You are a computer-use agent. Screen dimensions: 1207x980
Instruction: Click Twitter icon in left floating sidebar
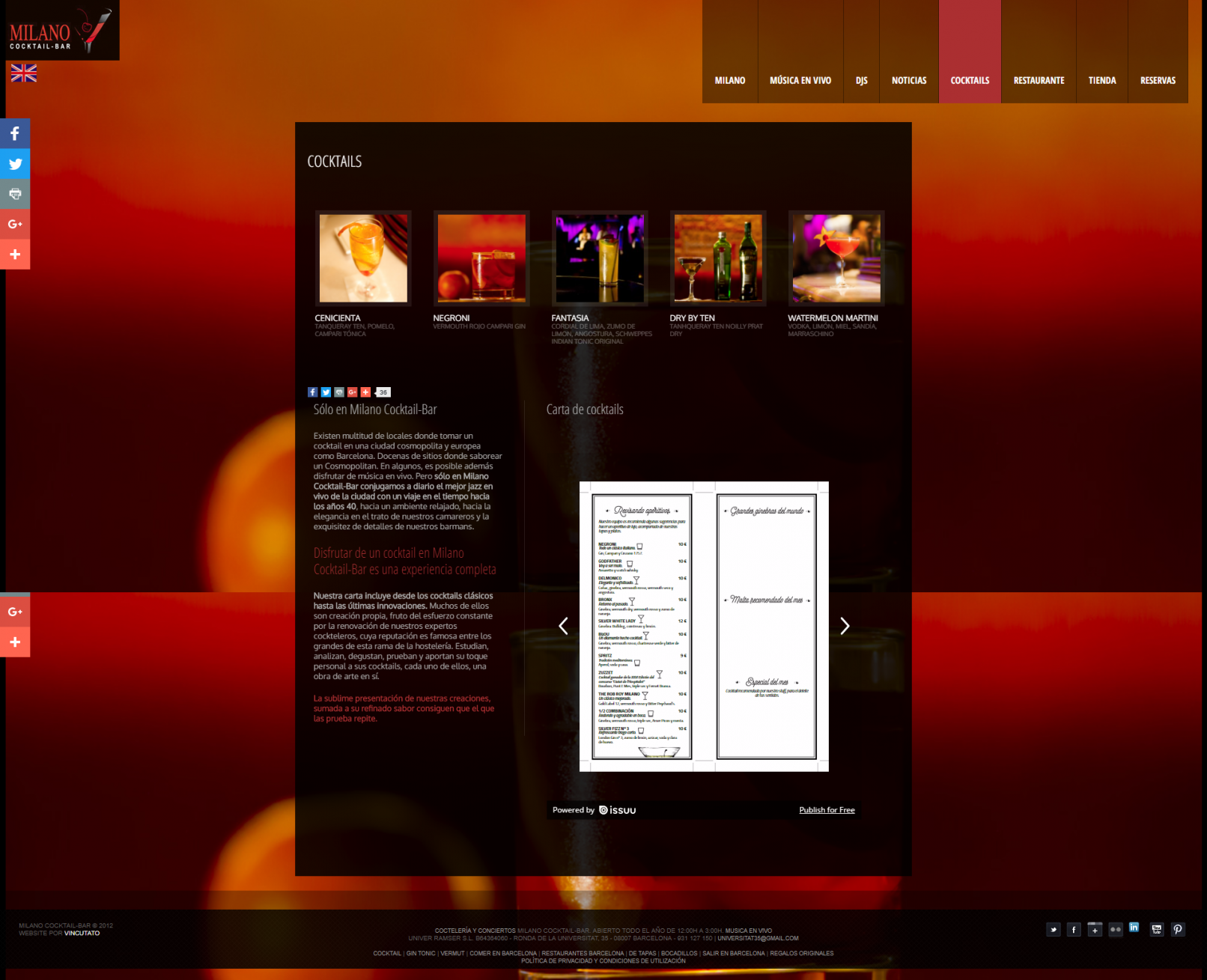tap(15, 164)
